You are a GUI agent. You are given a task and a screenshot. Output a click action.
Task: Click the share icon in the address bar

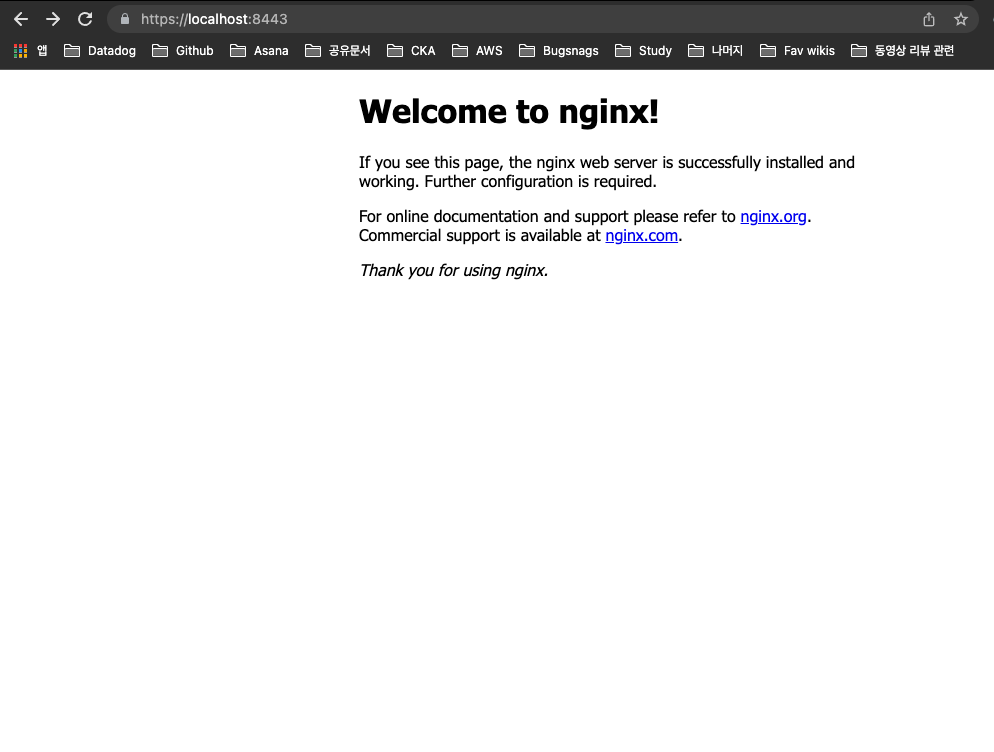coord(928,18)
